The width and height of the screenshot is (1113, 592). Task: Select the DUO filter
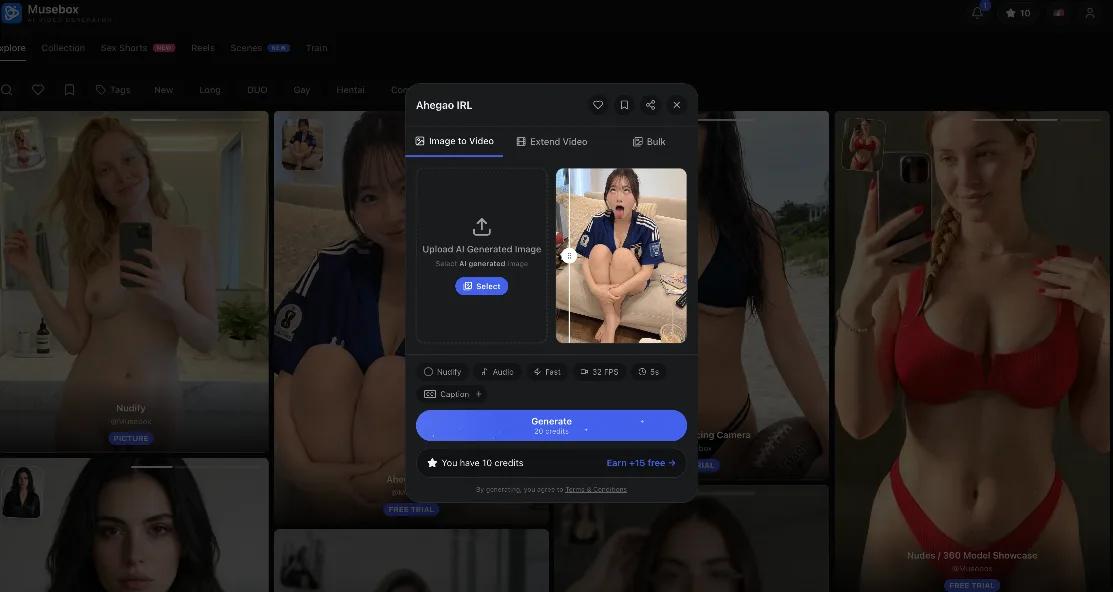(257, 90)
